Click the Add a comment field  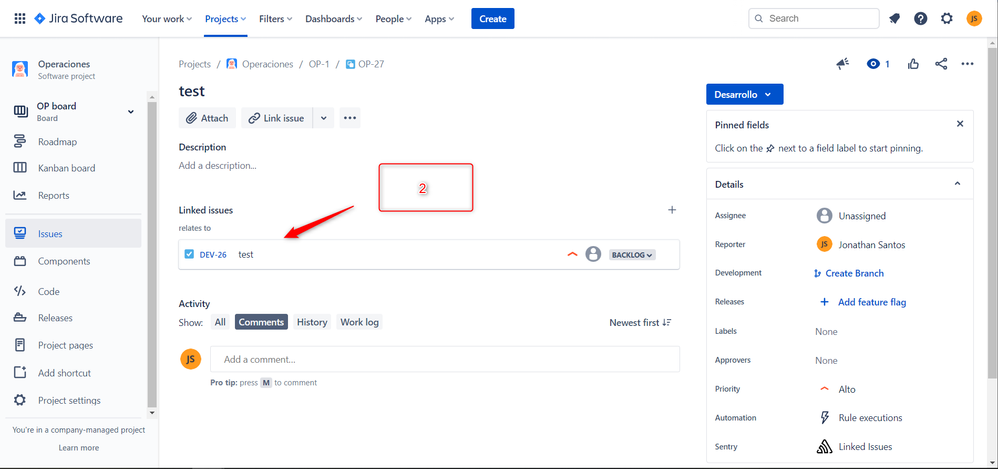pos(445,359)
